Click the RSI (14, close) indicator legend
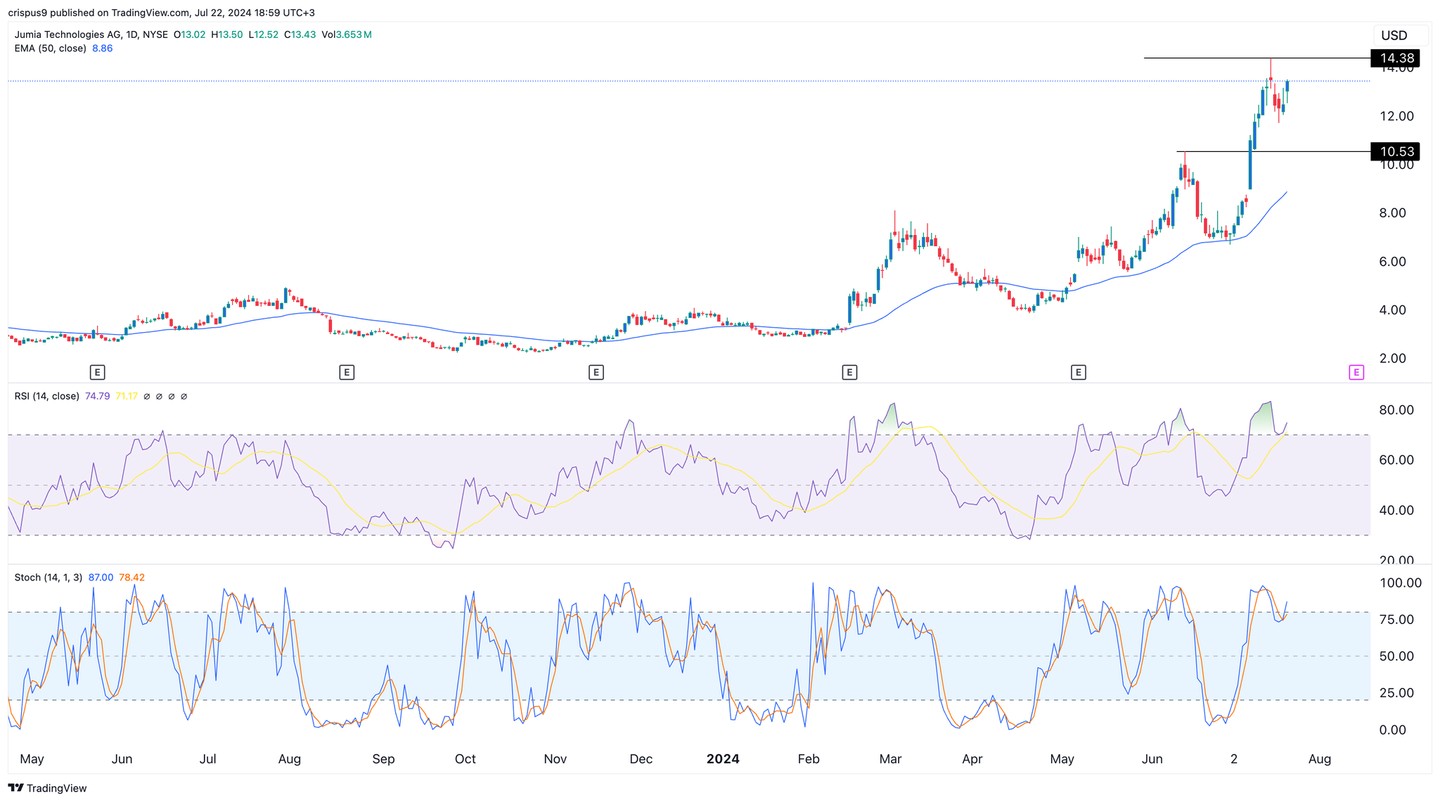The height and width of the screenshot is (802, 1440). [46, 396]
